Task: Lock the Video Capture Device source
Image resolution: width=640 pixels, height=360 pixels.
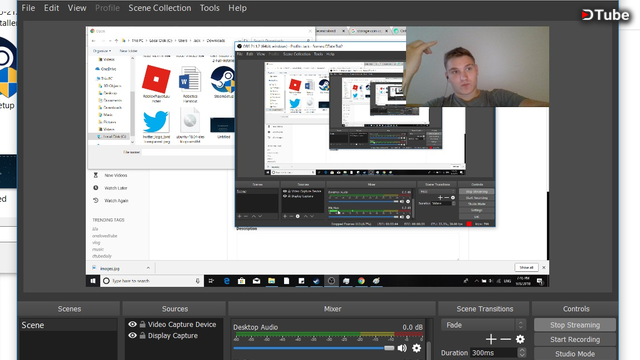Action: (142, 324)
